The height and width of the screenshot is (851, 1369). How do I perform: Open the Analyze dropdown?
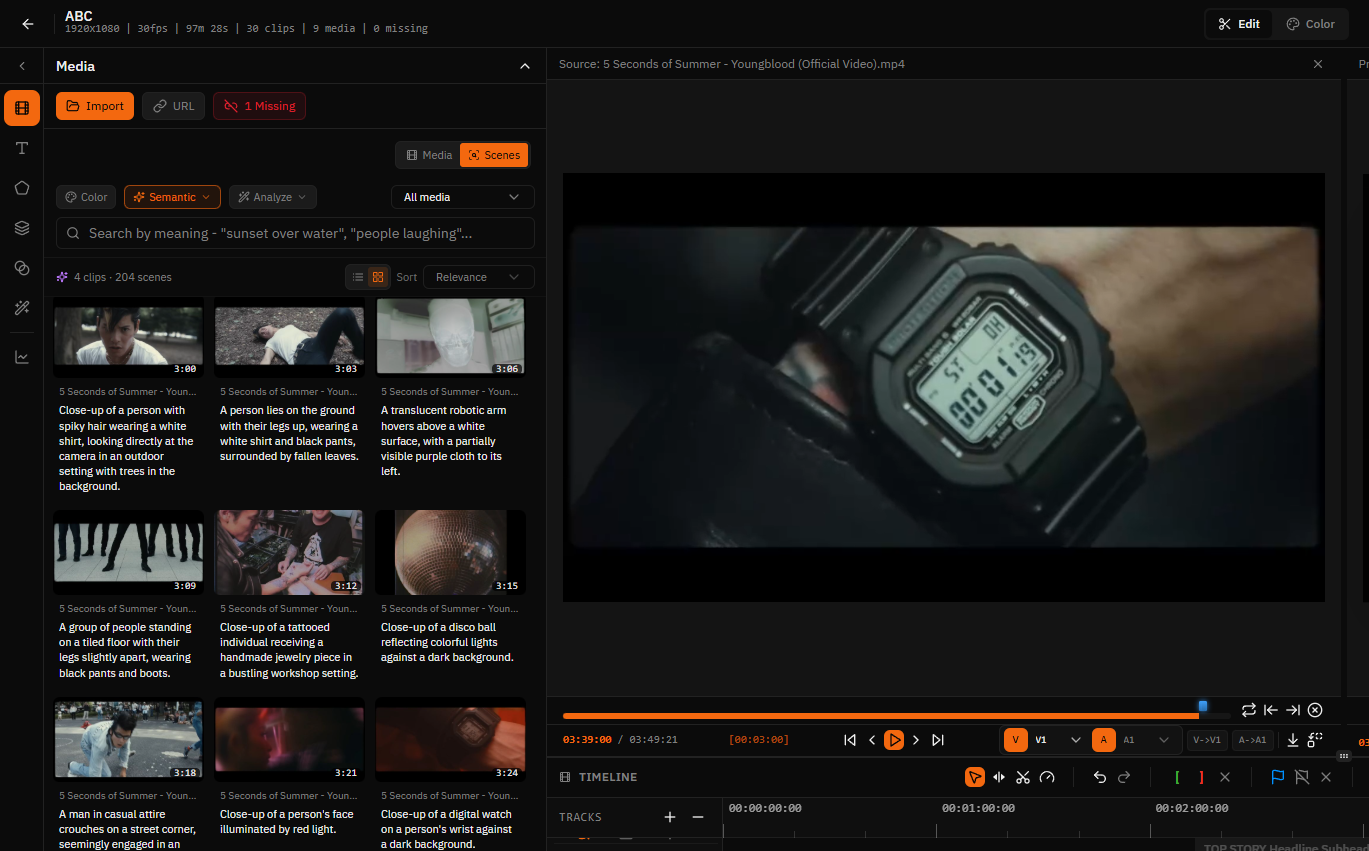tap(273, 197)
